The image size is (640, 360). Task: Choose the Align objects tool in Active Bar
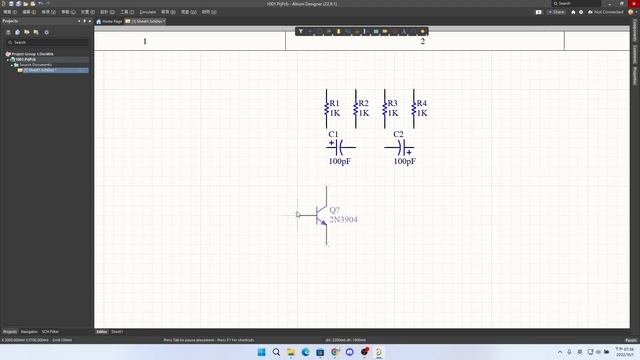[329, 31]
